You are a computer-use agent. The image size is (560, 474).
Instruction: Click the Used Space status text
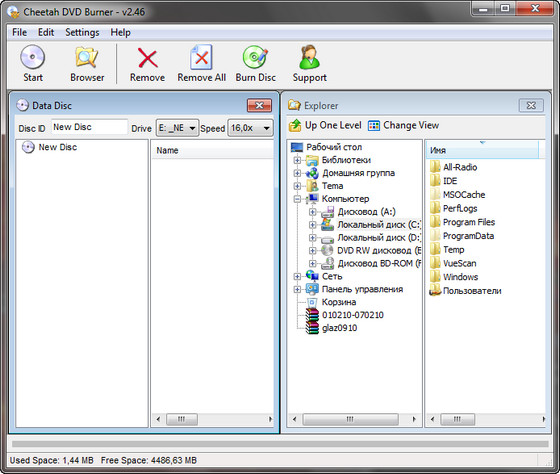pyautogui.click(x=52, y=460)
